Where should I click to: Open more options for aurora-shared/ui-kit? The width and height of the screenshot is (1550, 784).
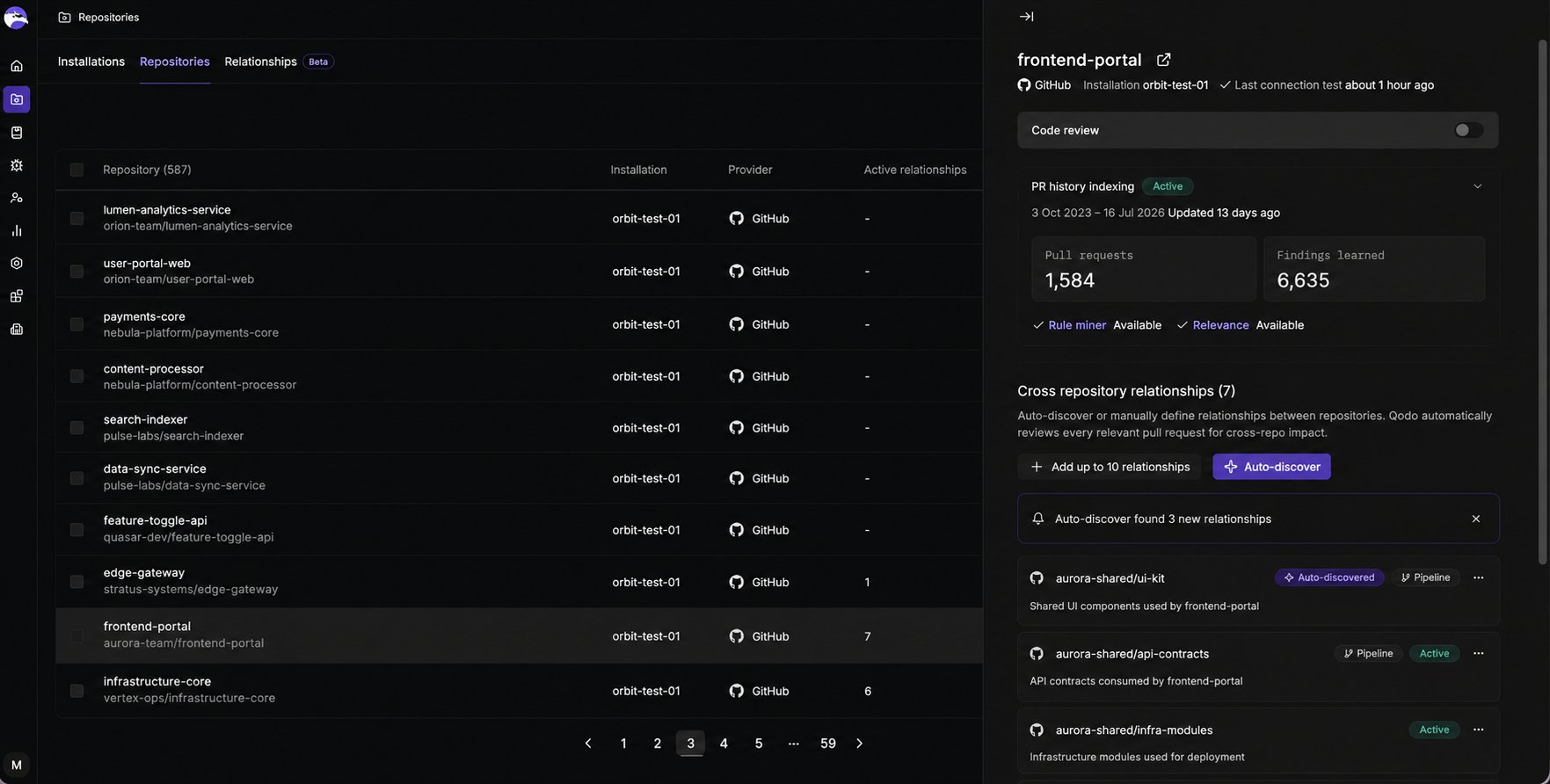pos(1478,577)
